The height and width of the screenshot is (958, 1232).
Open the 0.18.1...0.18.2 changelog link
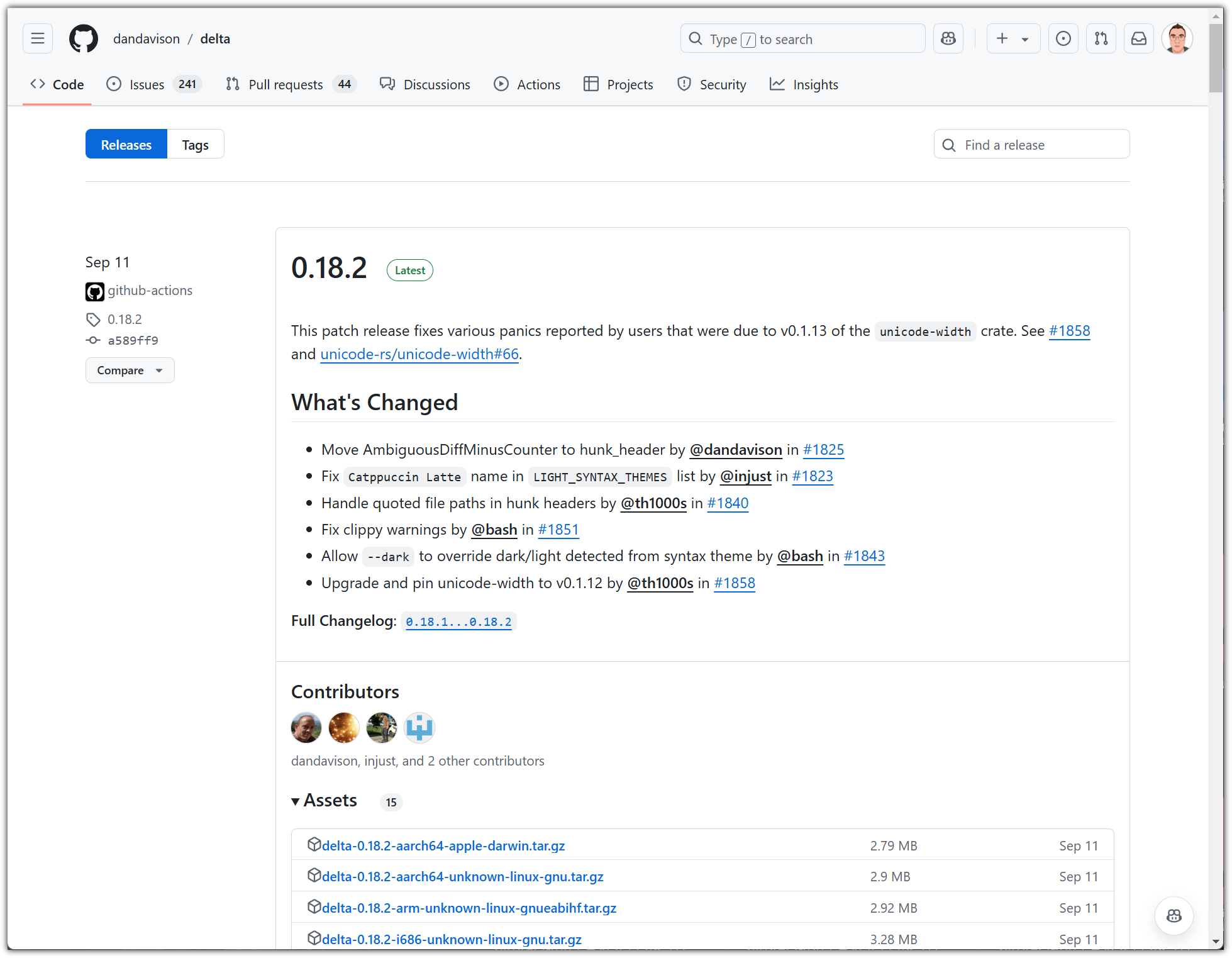pos(458,622)
